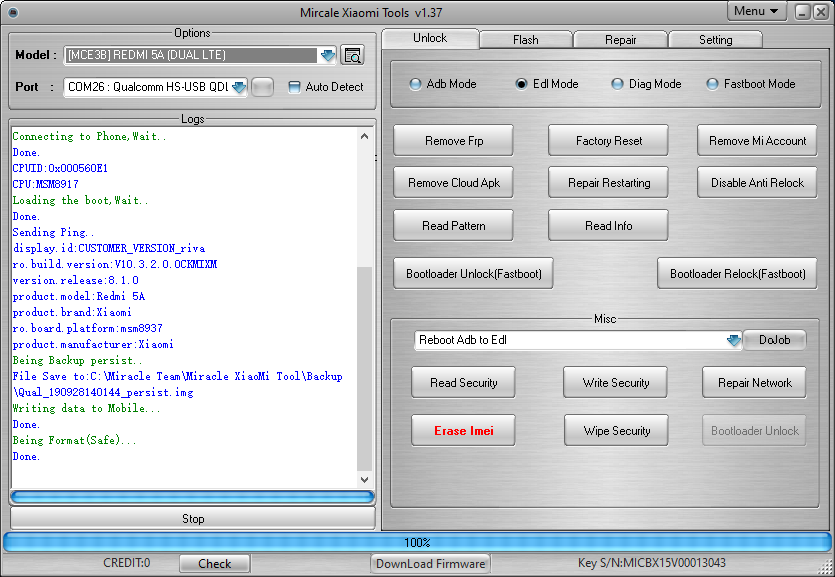
Task: Select the Edl Mode radio button
Action: (521, 84)
